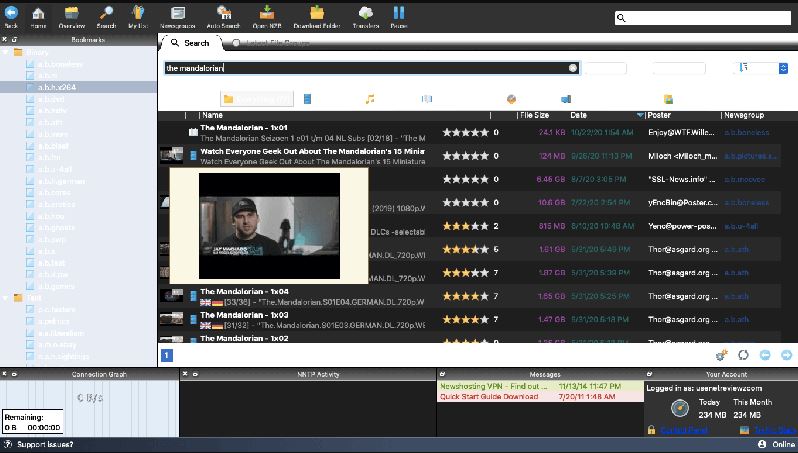Click the gear settings icon near pagination
The width and height of the screenshot is (798, 453).
click(x=722, y=355)
